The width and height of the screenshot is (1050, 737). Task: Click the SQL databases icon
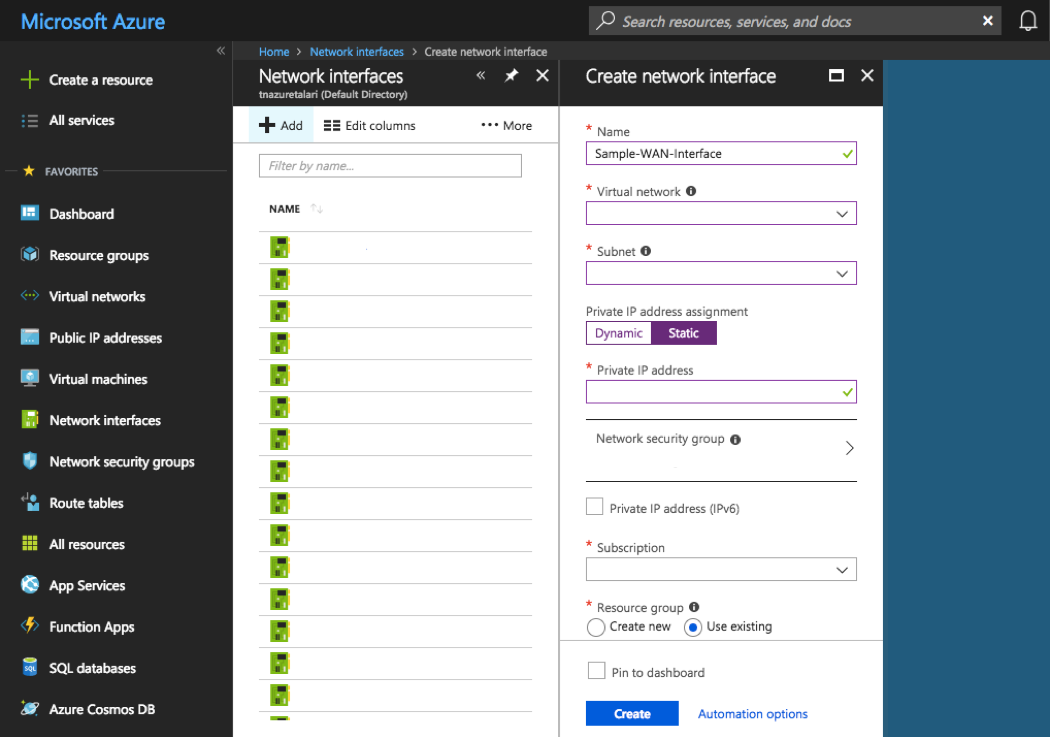point(30,668)
